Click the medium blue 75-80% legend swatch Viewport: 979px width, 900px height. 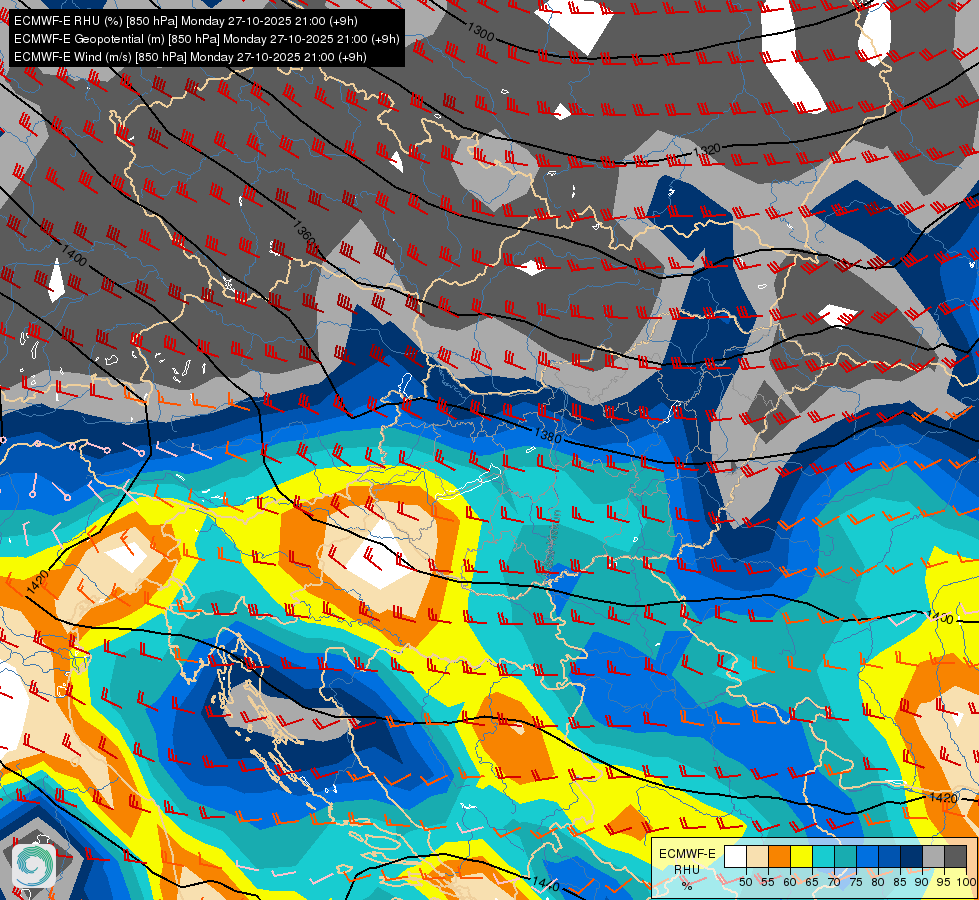tap(867, 856)
